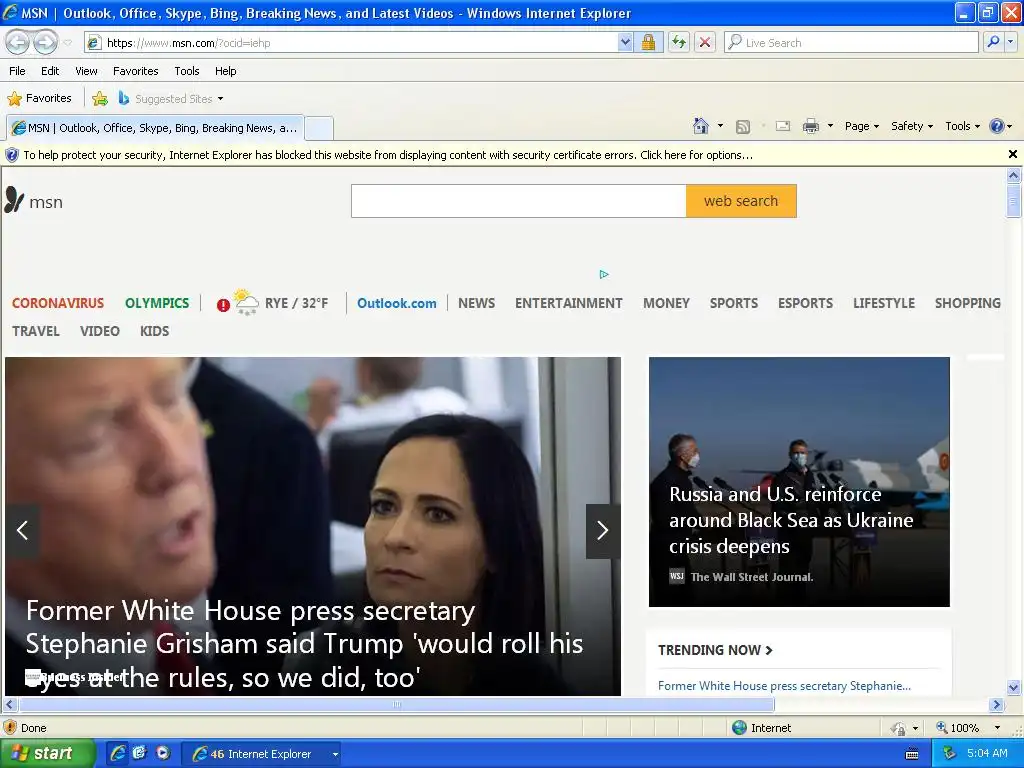
Task: Refresh the page using the green arrows icon
Action: tap(679, 42)
